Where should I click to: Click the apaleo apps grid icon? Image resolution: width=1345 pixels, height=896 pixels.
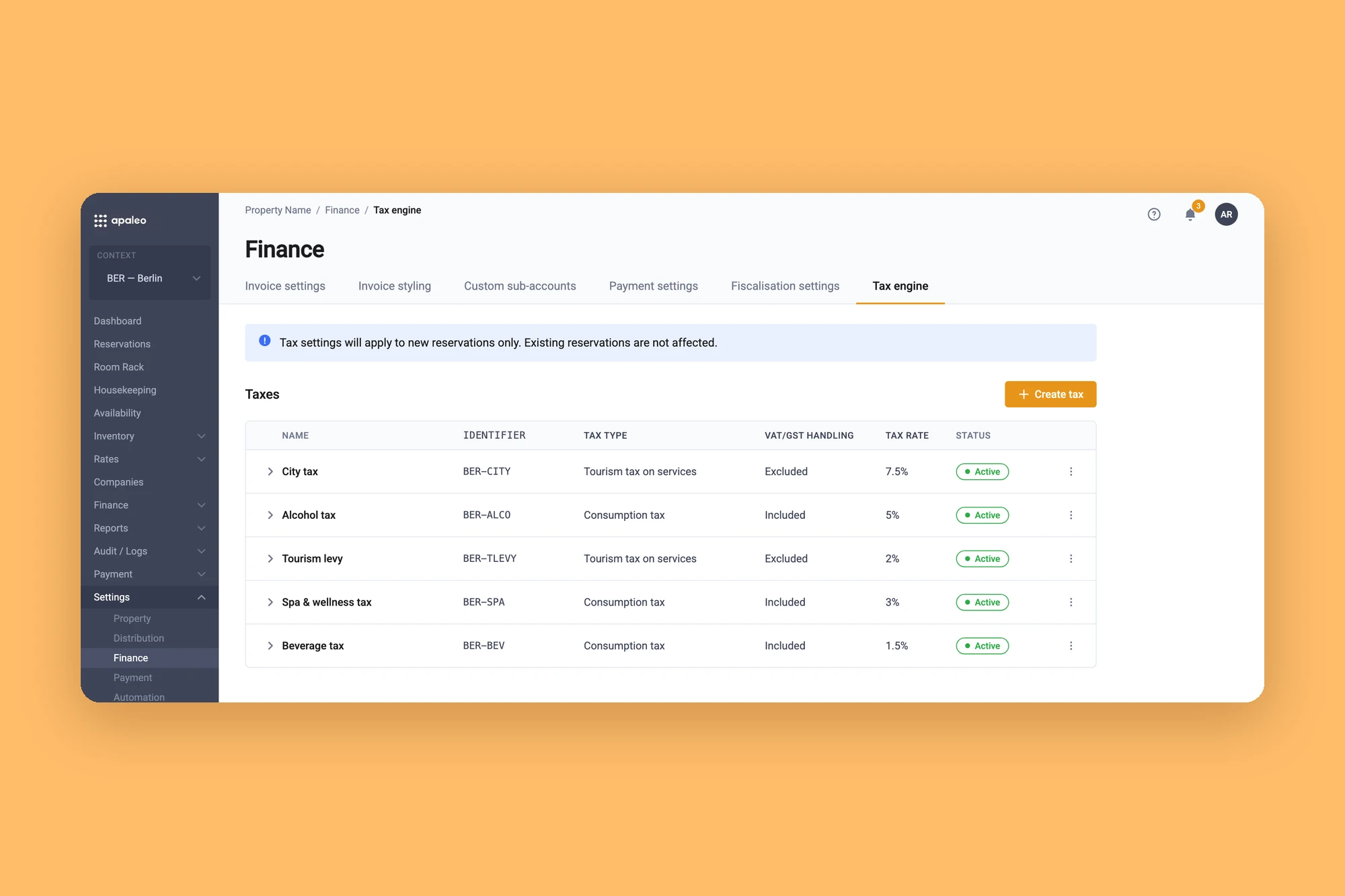point(100,220)
